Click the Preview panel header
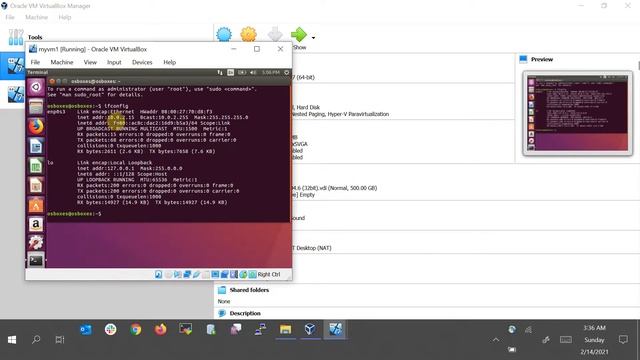Screen dimensions: 640x360 pyautogui.click(x=542, y=59)
